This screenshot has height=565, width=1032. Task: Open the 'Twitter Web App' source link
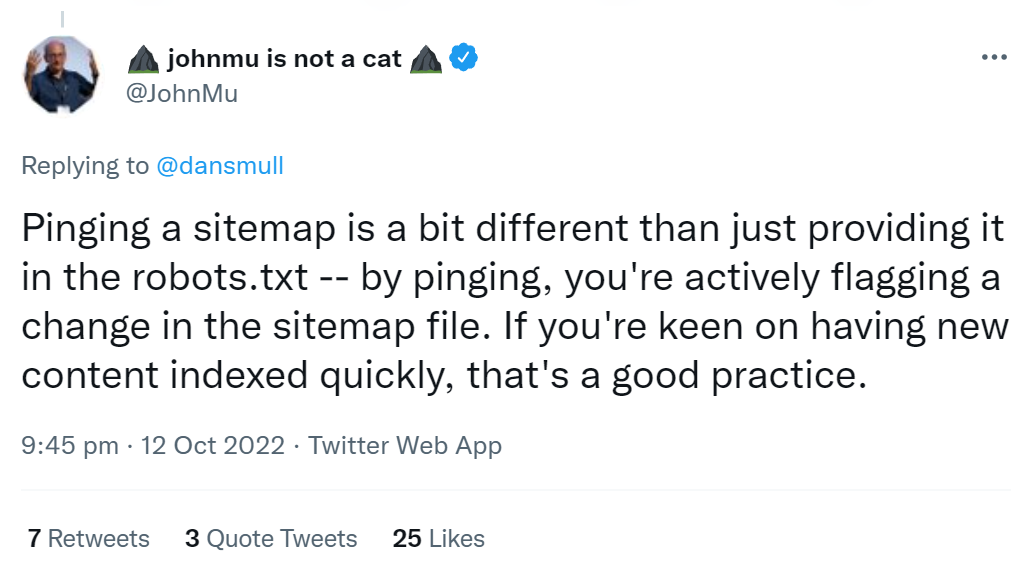[405, 446]
